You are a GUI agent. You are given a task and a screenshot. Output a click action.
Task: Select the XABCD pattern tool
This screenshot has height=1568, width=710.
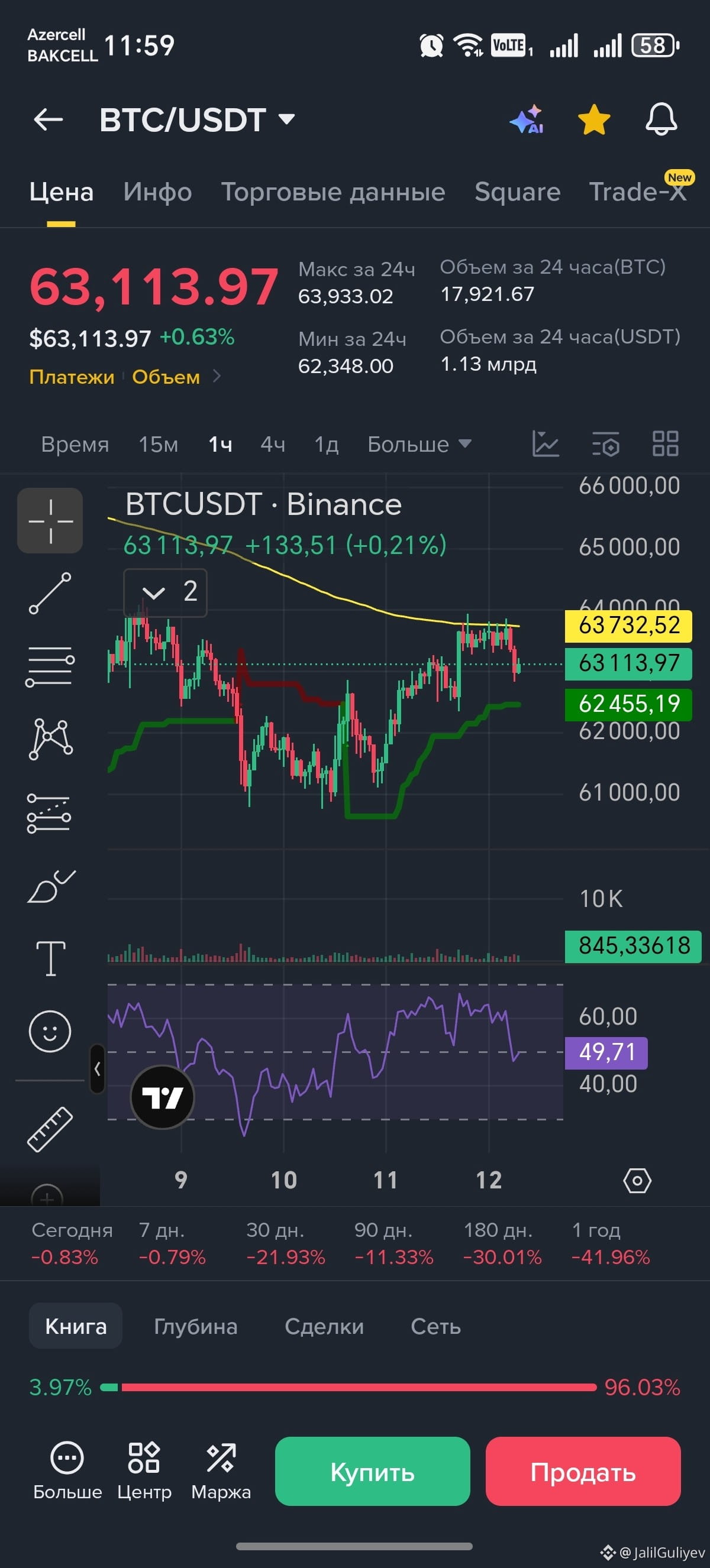[50, 739]
